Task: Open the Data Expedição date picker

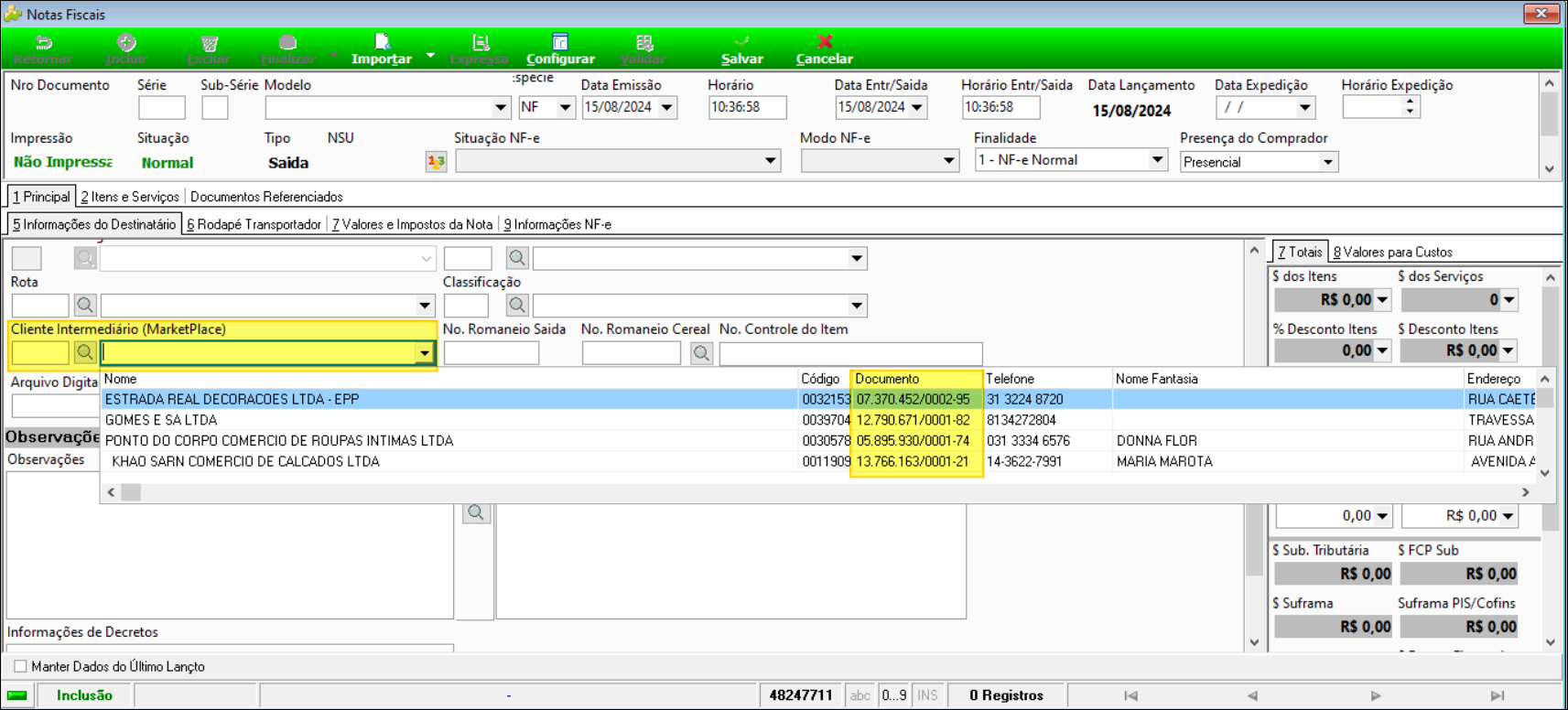Action: 1305,107
